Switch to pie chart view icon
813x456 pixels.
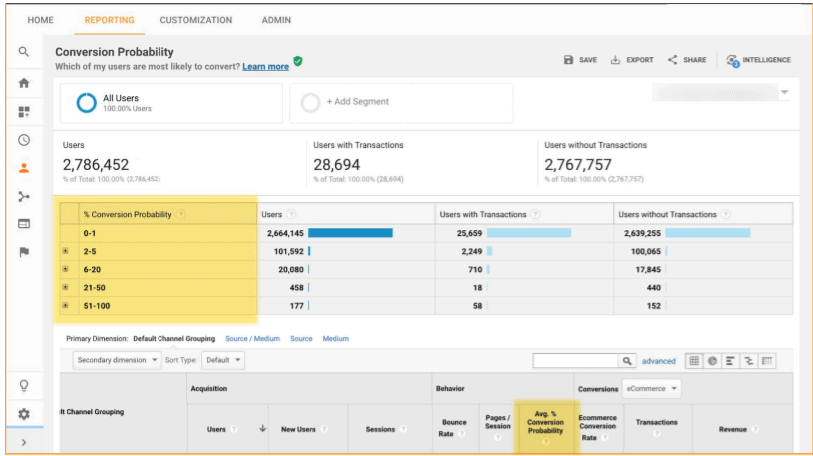coord(712,361)
